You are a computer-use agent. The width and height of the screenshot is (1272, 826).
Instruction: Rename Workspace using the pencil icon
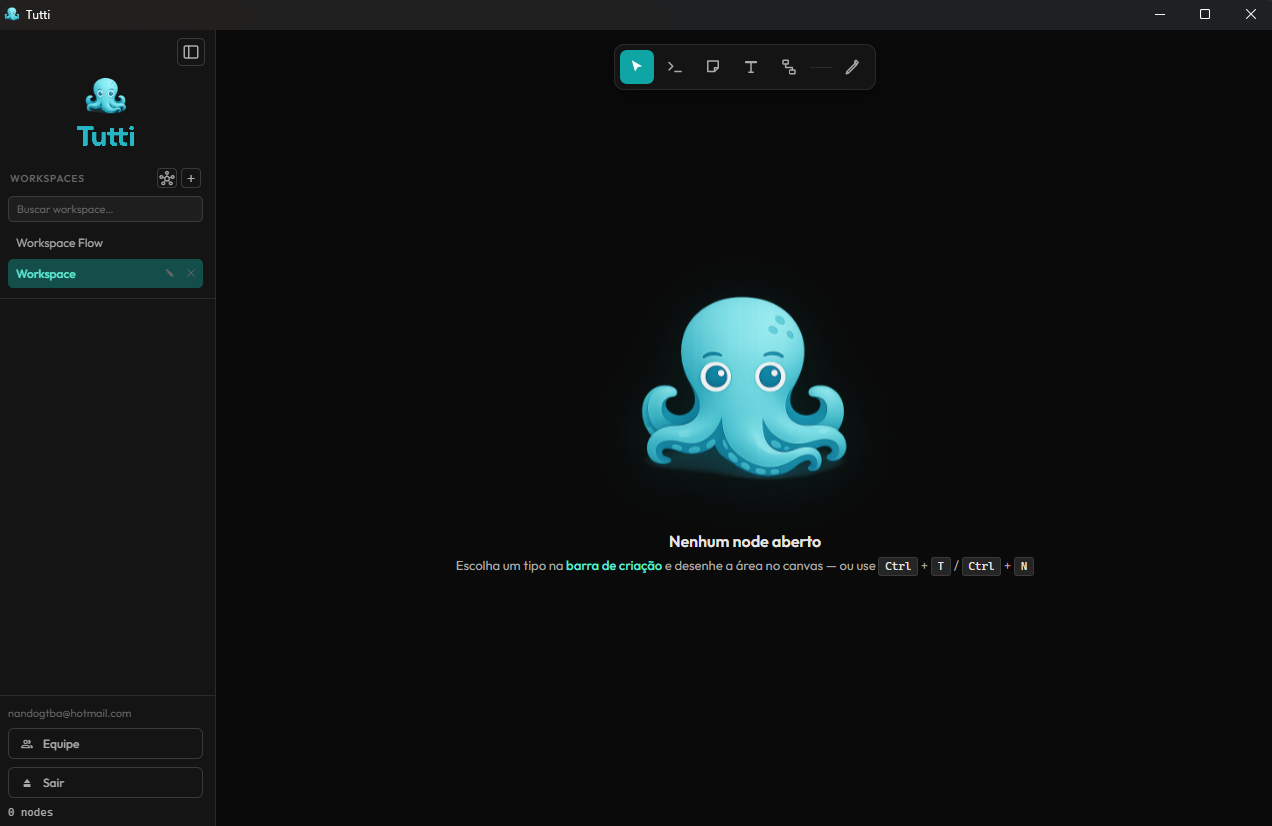pos(170,273)
